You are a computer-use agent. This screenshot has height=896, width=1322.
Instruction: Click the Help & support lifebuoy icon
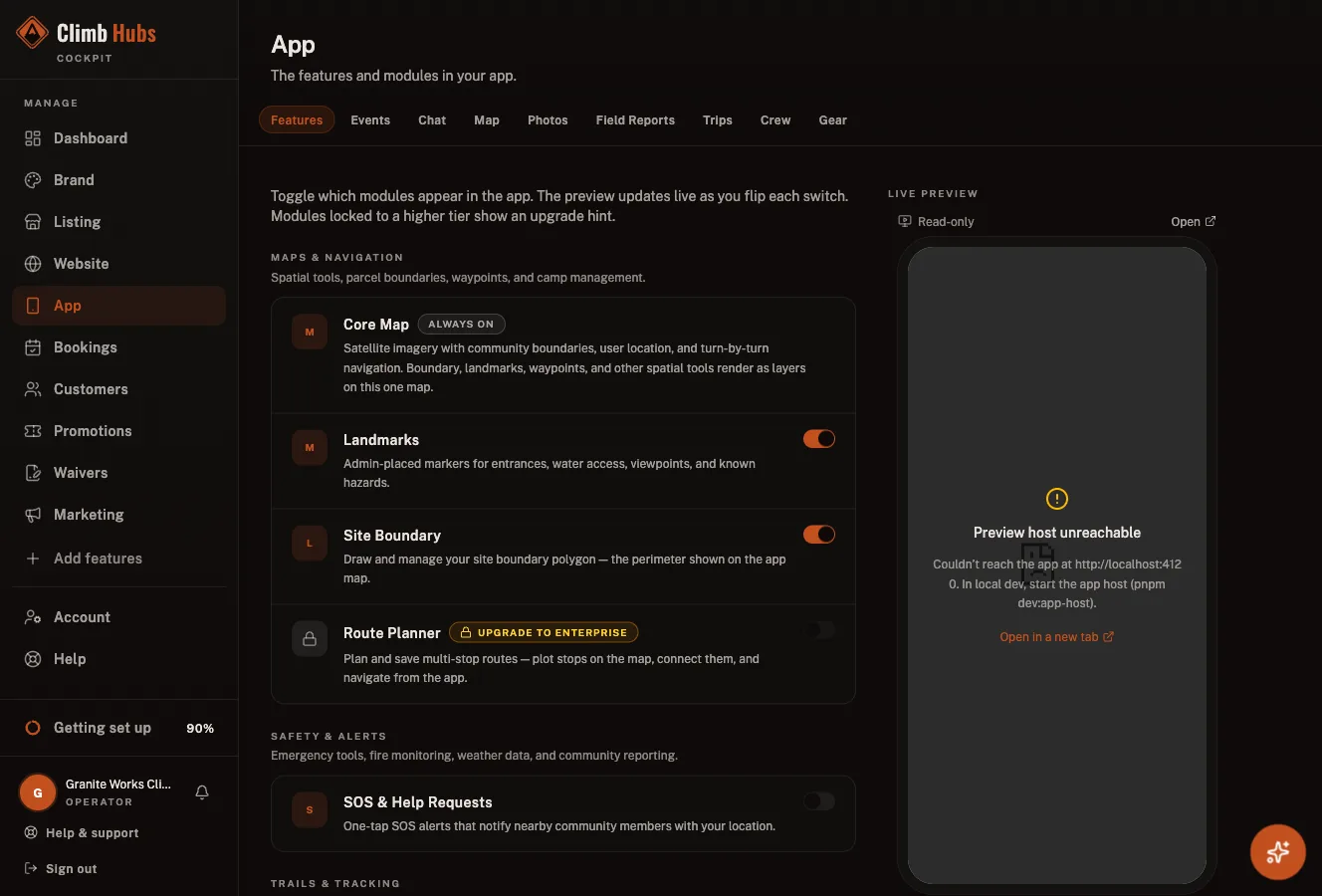(x=31, y=832)
